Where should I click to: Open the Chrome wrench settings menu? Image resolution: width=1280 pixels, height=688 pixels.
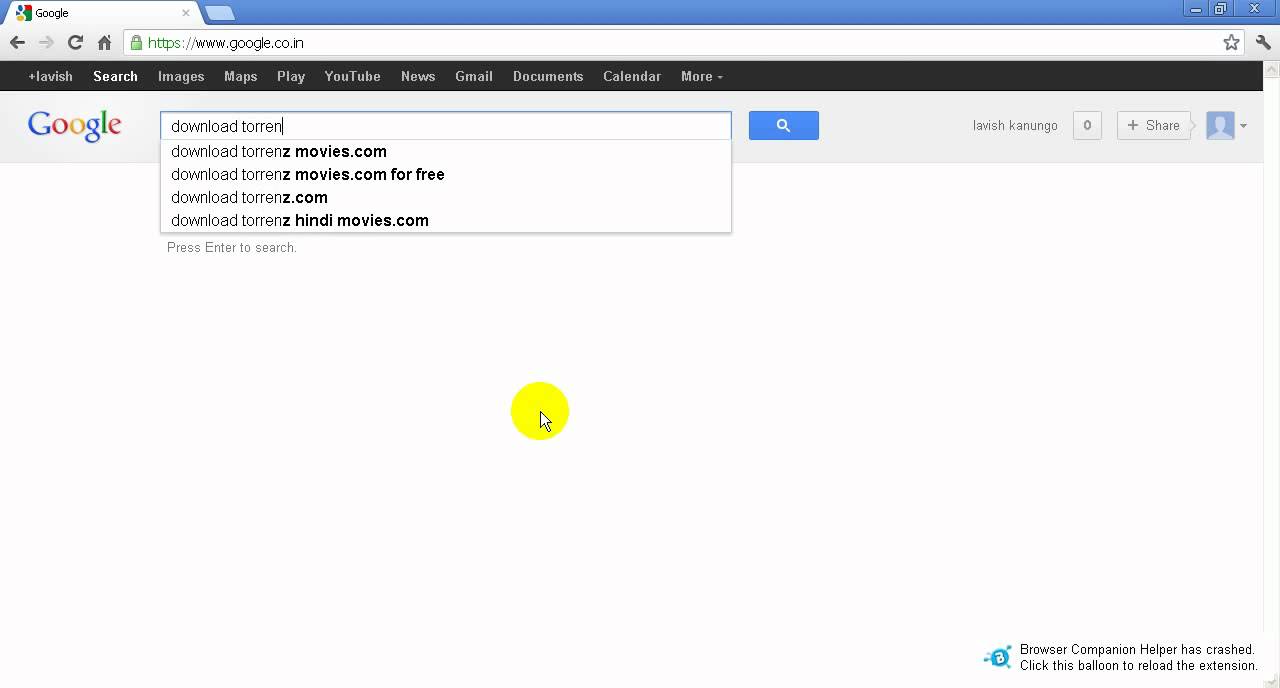[1264, 43]
